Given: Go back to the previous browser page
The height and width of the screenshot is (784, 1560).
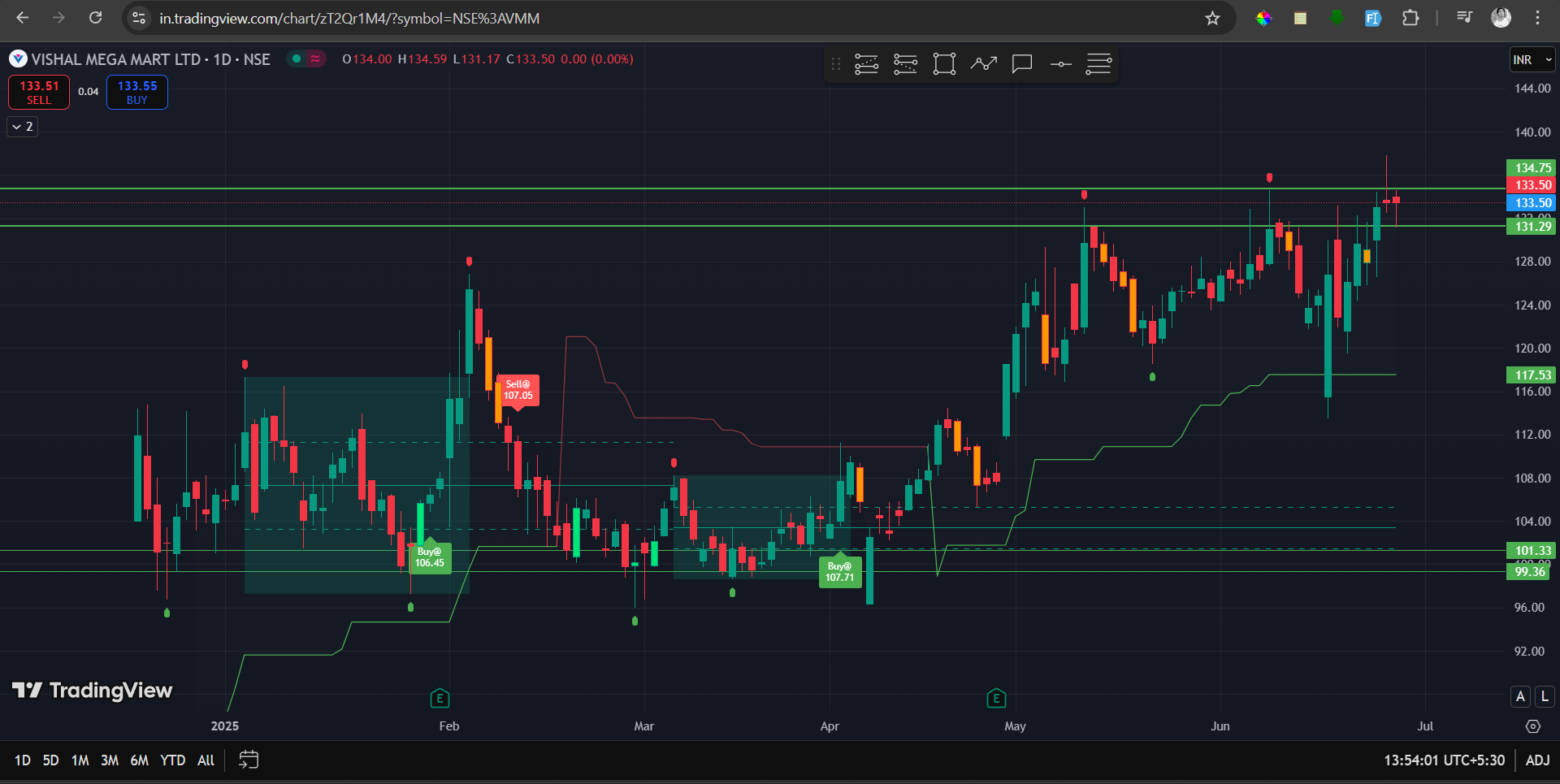Looking at the screenshot, I should coord(22,18).
